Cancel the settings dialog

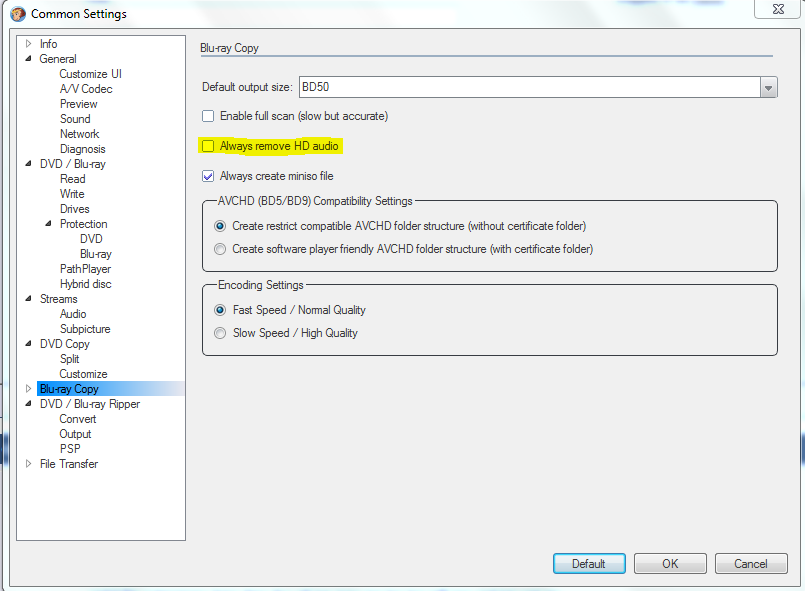coord(751,564)
